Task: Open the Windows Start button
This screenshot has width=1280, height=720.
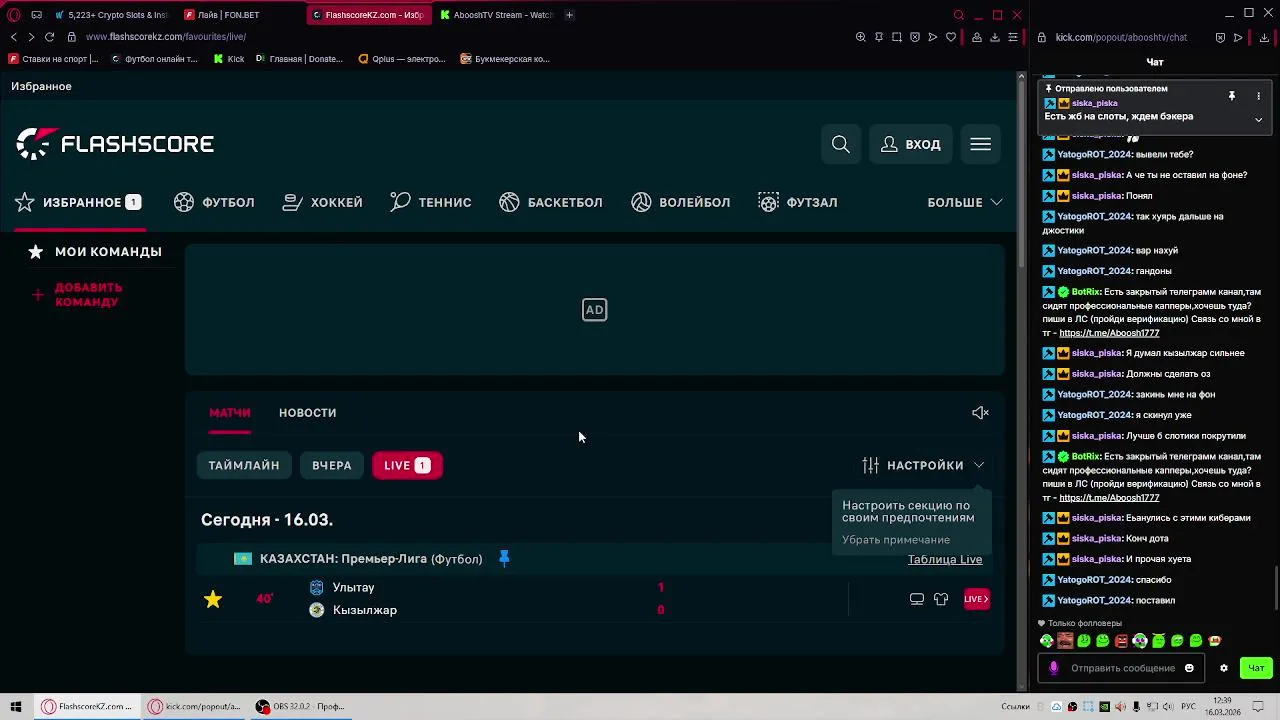Action: click(16, 706)
